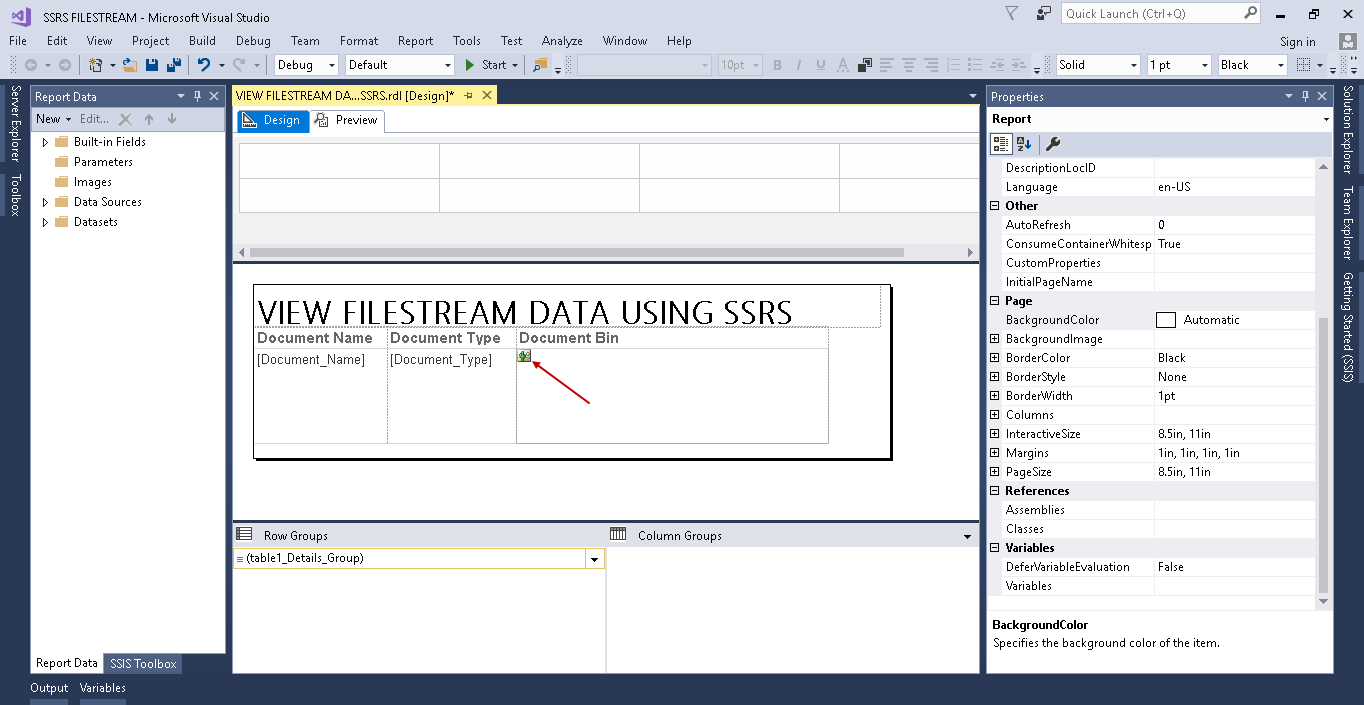This screenshot has height=705, width=1364.
Task: Click into the Quick Launch search box
Action: (1151, 14)
